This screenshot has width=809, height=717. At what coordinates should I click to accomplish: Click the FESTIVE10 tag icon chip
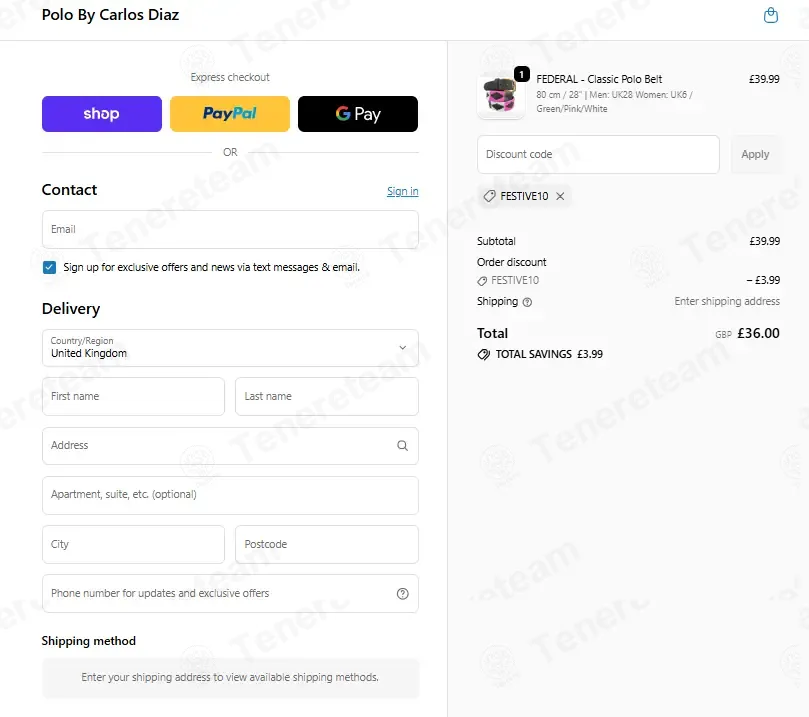(489, 196)
